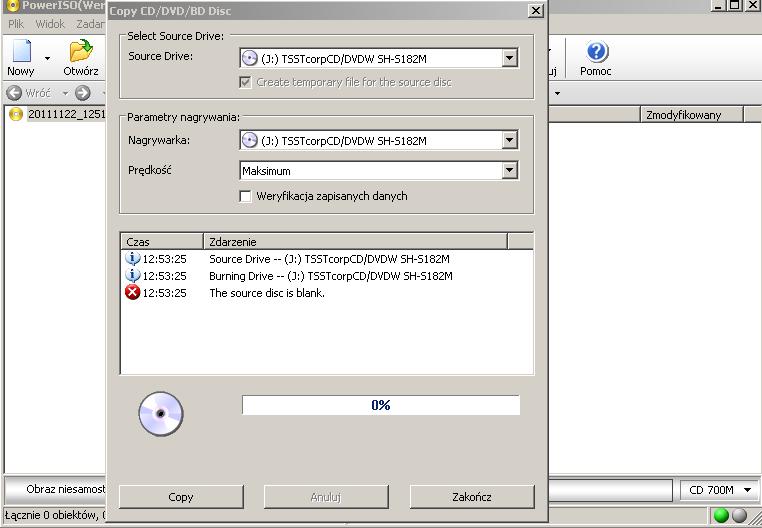Expand the Prędkość speed dropdown

pos(509,171)
